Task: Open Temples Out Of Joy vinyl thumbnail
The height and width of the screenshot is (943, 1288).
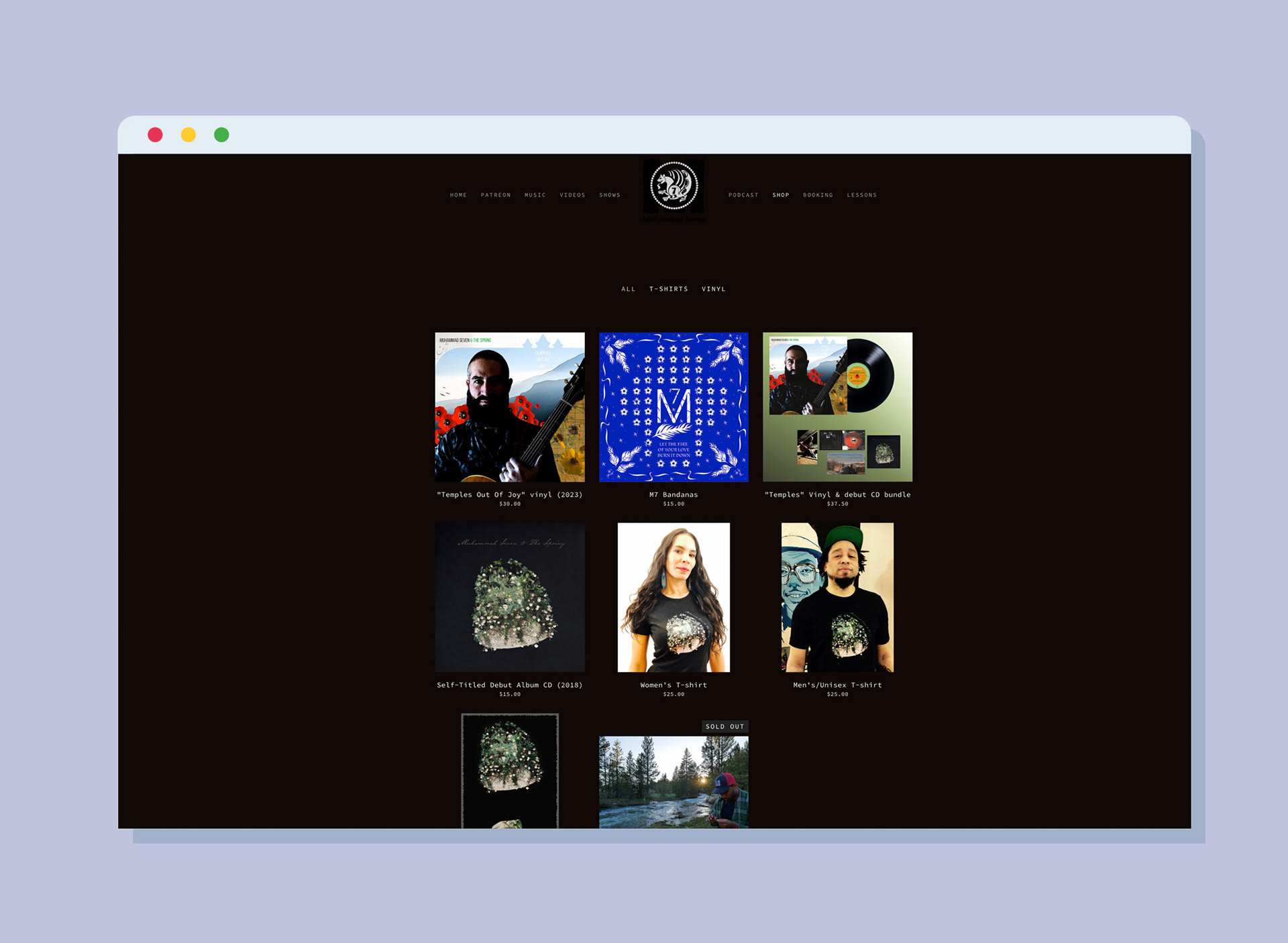Action: click(x=510, y=407)
